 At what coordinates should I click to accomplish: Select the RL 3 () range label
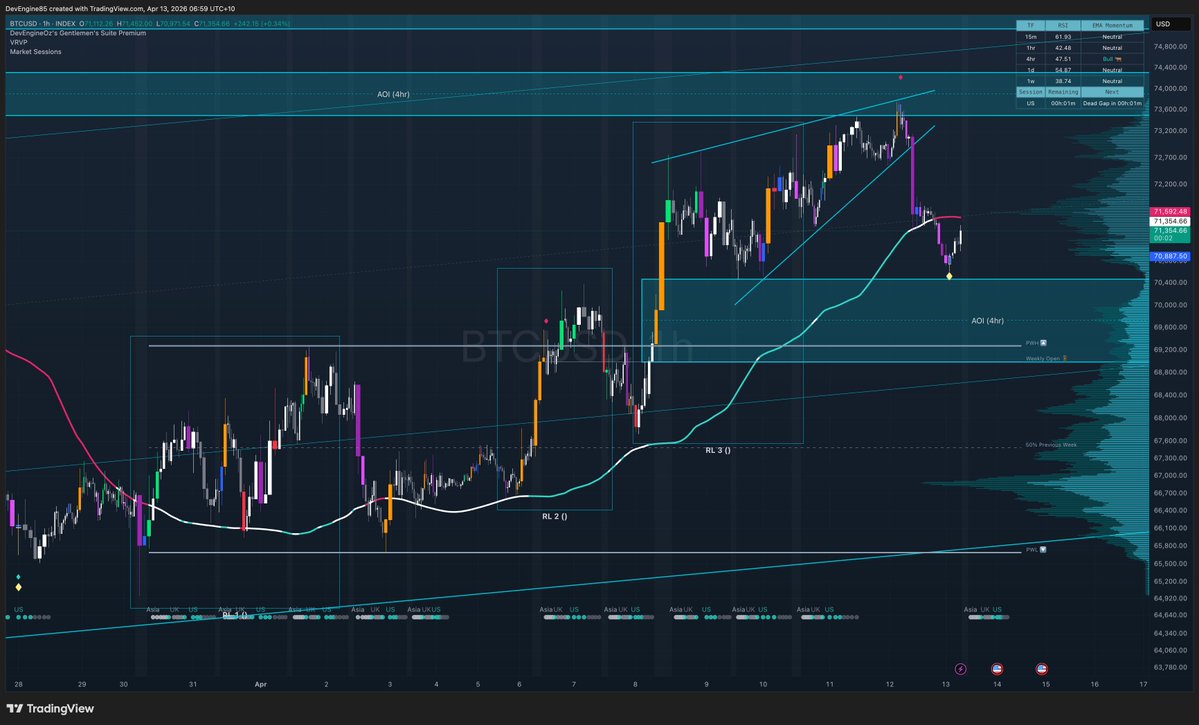[717, 450]
